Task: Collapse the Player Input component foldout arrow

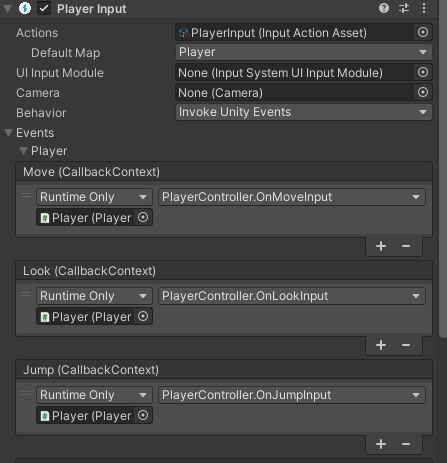Action: coord(7,9)
